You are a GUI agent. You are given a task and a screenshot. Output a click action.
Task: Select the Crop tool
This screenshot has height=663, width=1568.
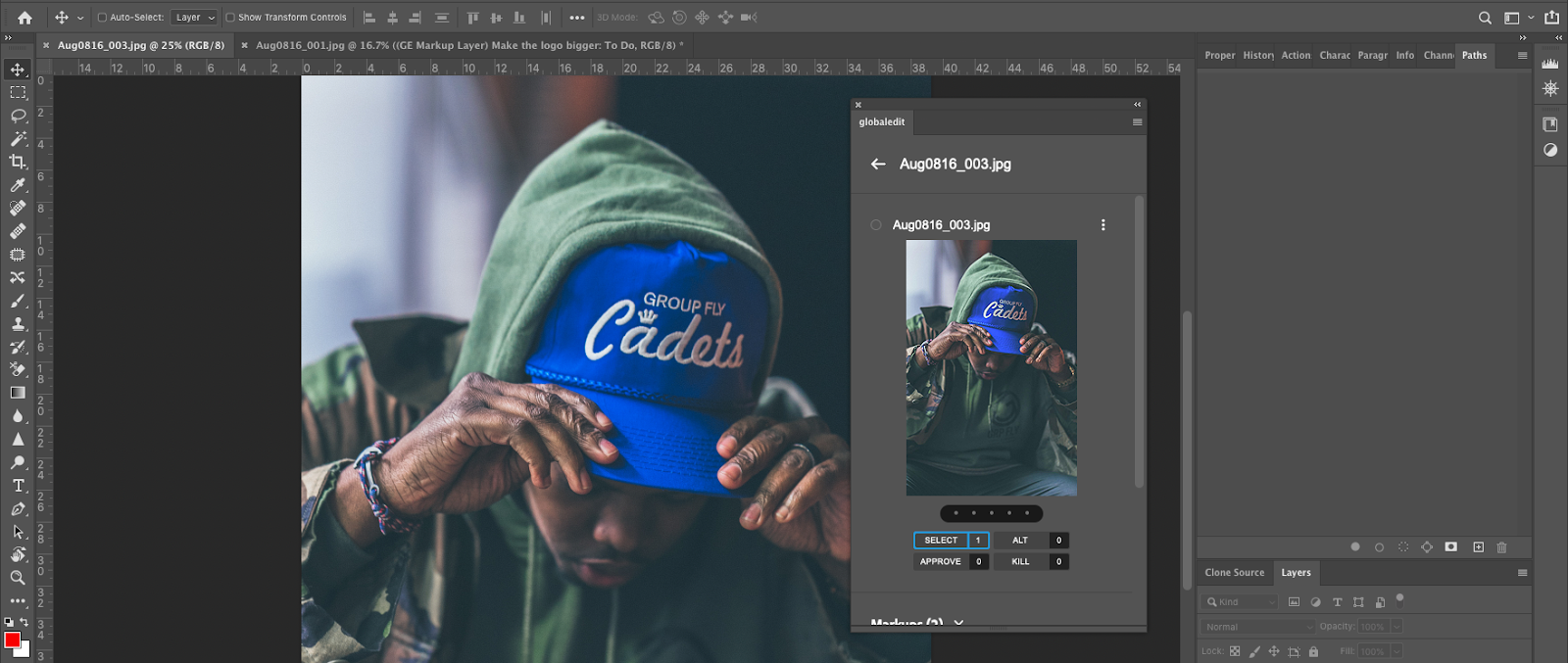[x=18, y=162]
